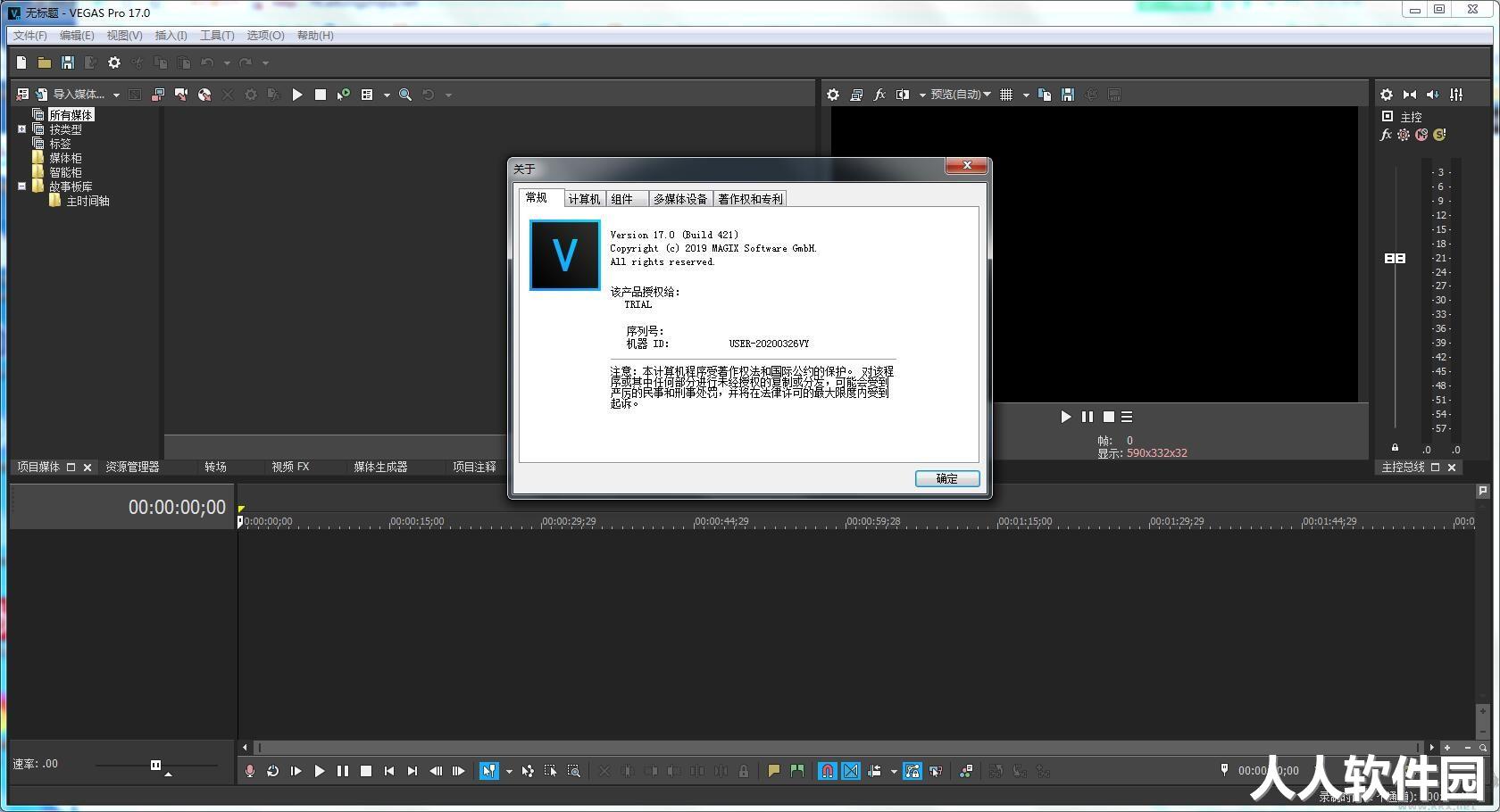Click play in the timeline transport bar
The width and height of the screenshot is (1500, 812).
point(320,771)
